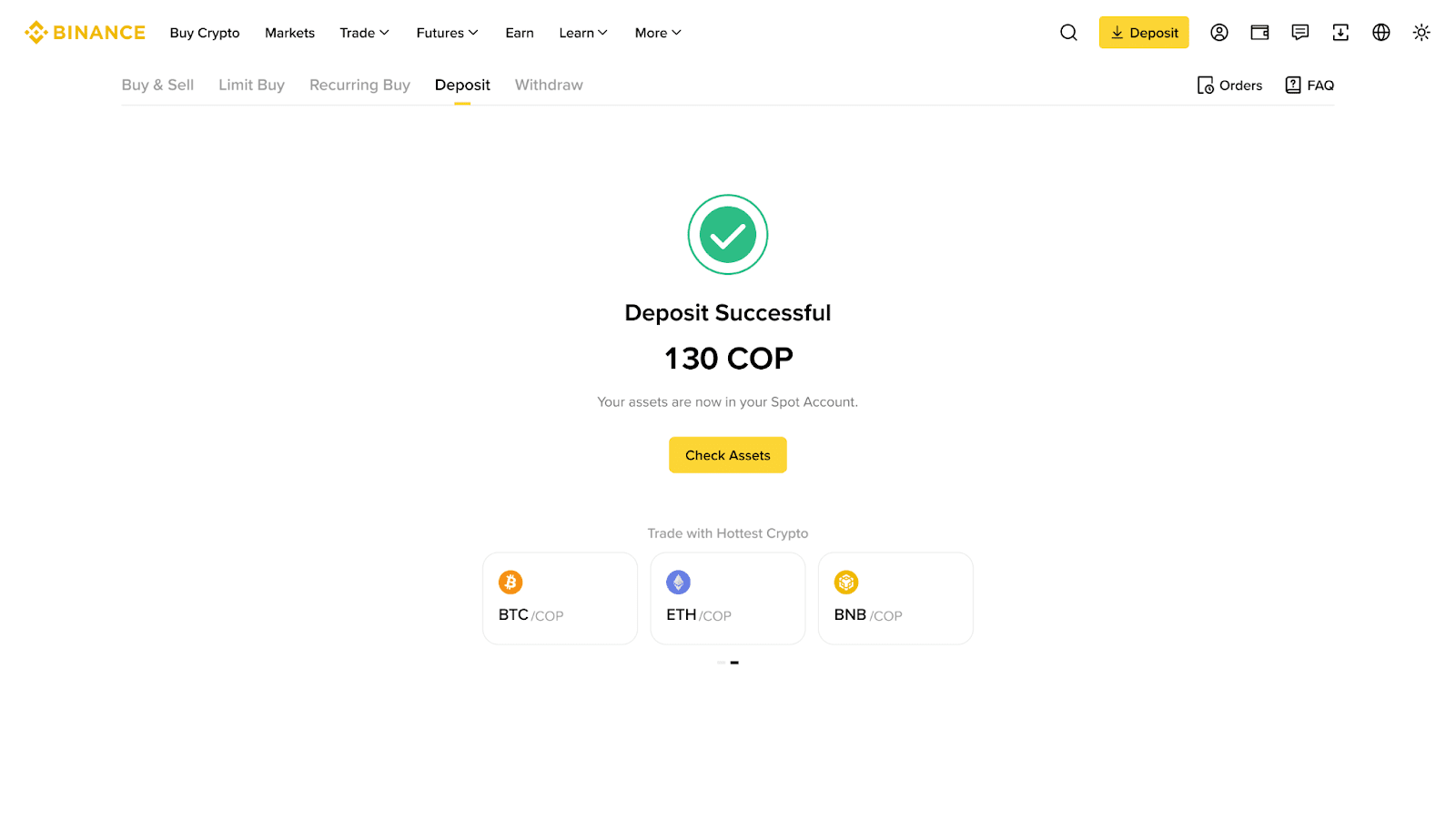Click the Deposit Successful heading

[728, 313]
